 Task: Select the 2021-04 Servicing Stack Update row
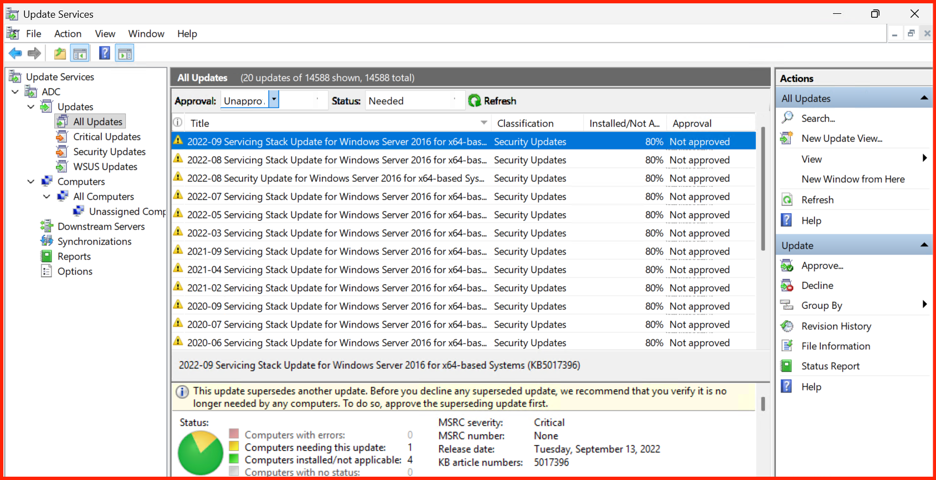pos(464,269)
